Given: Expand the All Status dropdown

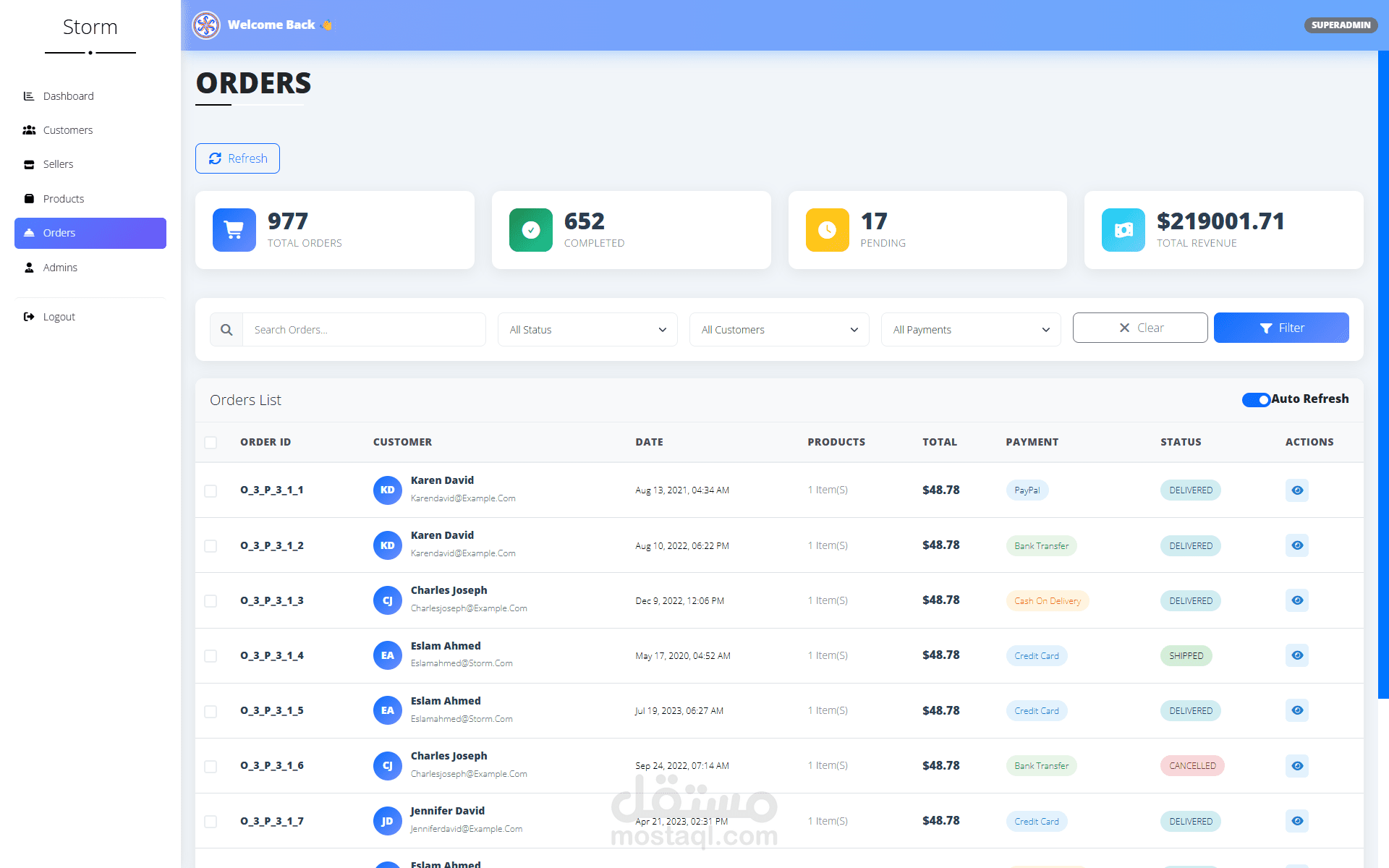Looking at the screenshot, I should coord(587,330).
